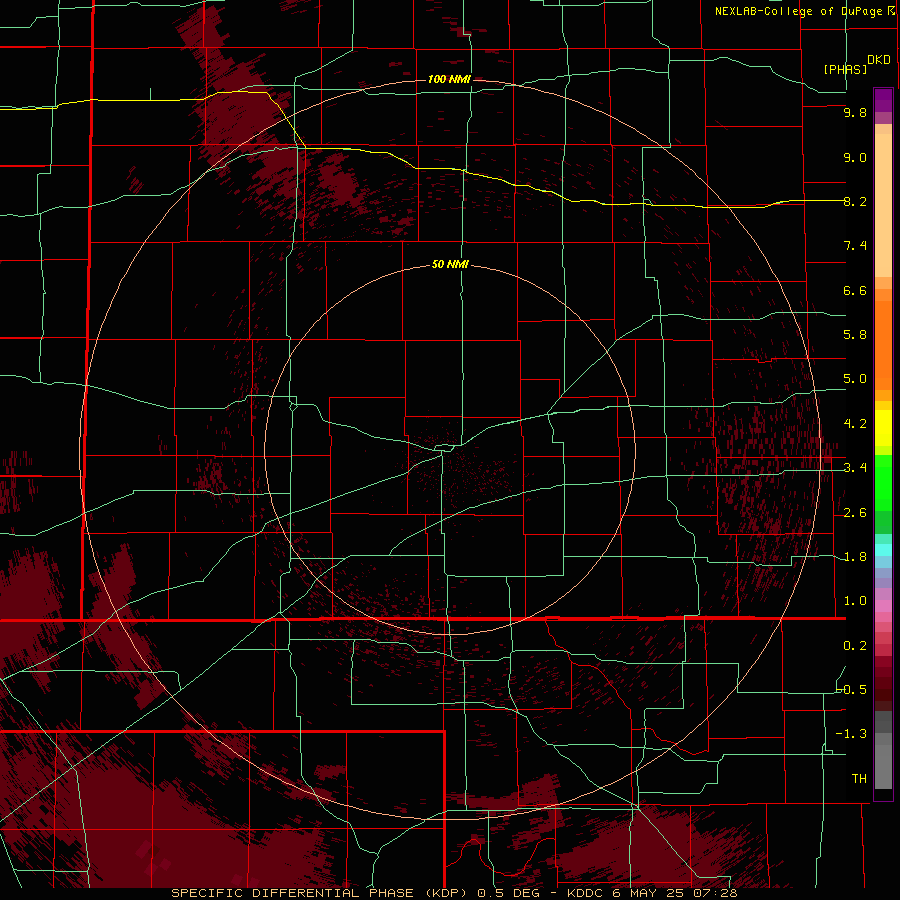
Task: Select the 100 NMI range ring label
Action: pyautogui.click(x=449, y=79)
